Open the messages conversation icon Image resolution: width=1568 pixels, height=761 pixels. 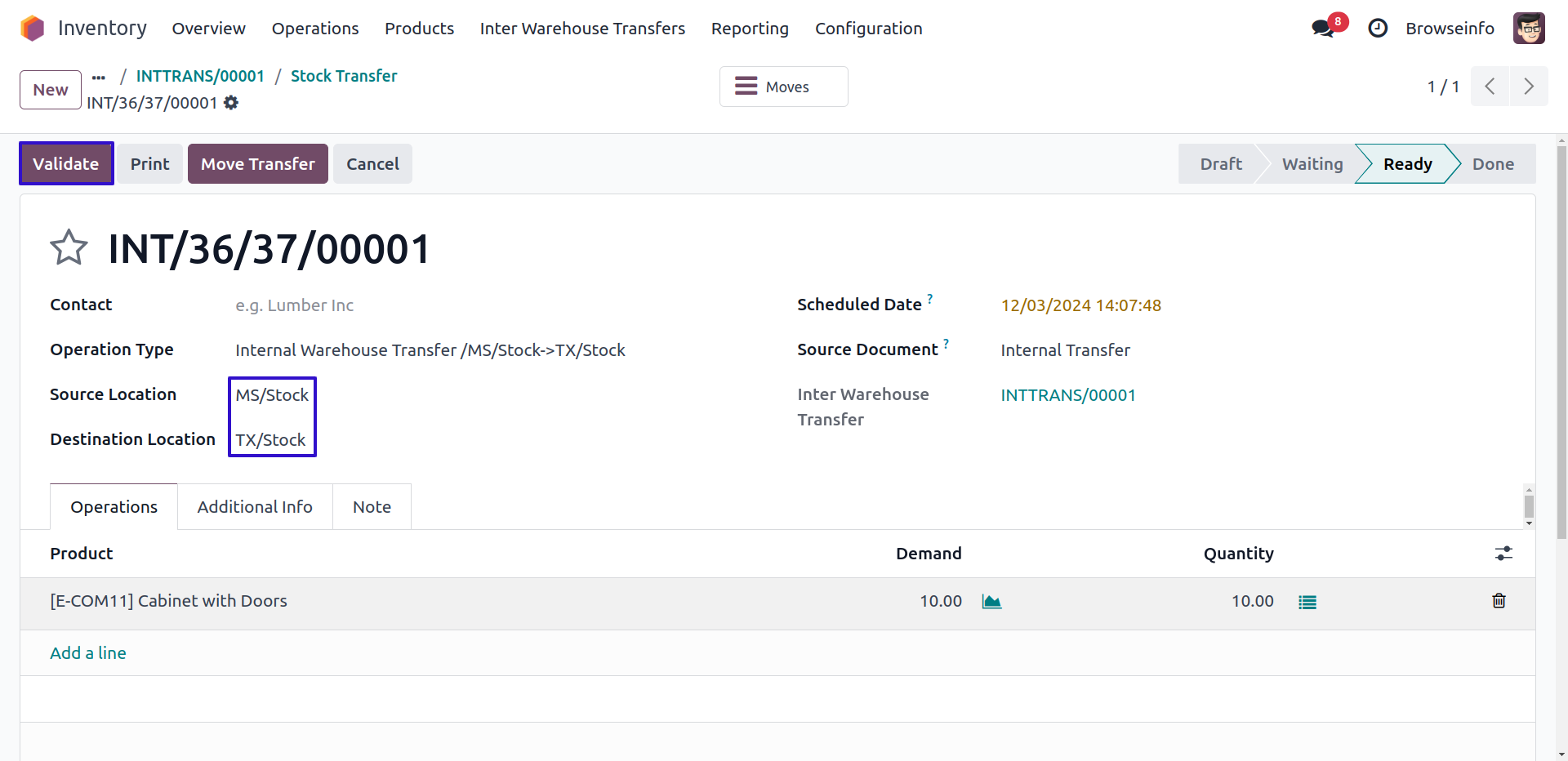point(1322,29)
